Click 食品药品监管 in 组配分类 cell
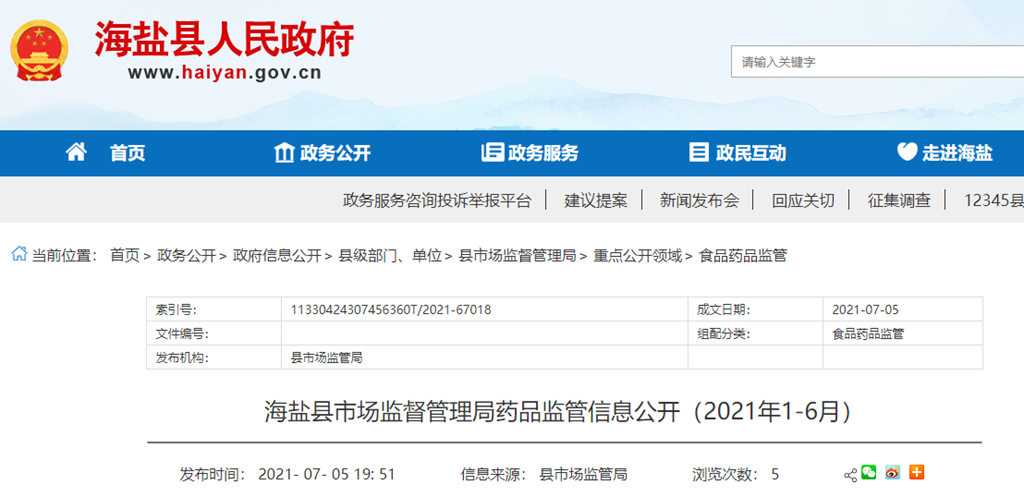1024x497 pixels. tap(868, 334)
